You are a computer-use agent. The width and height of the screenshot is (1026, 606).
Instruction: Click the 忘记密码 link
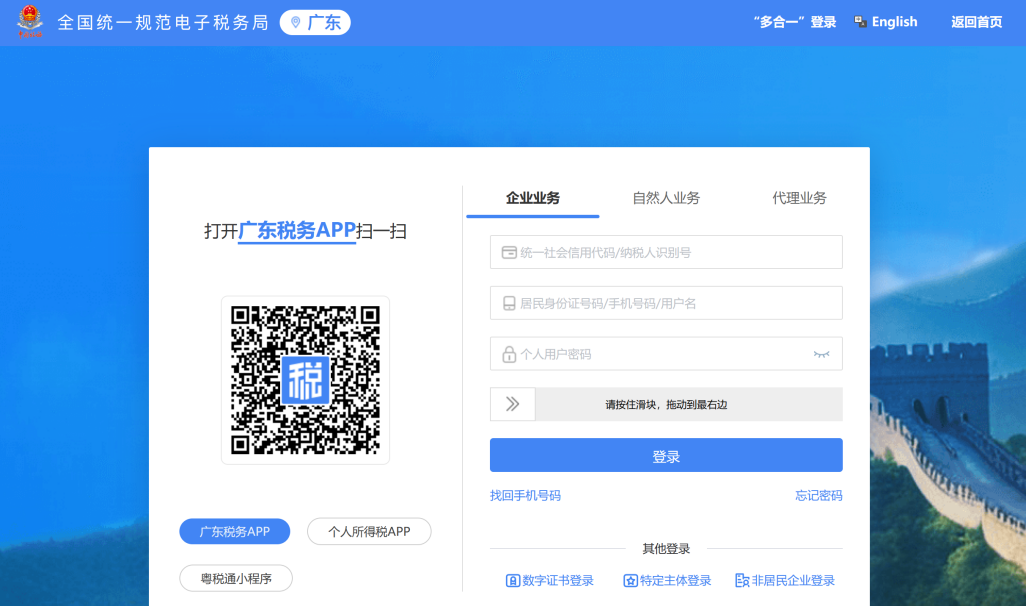tap(818, 496)
